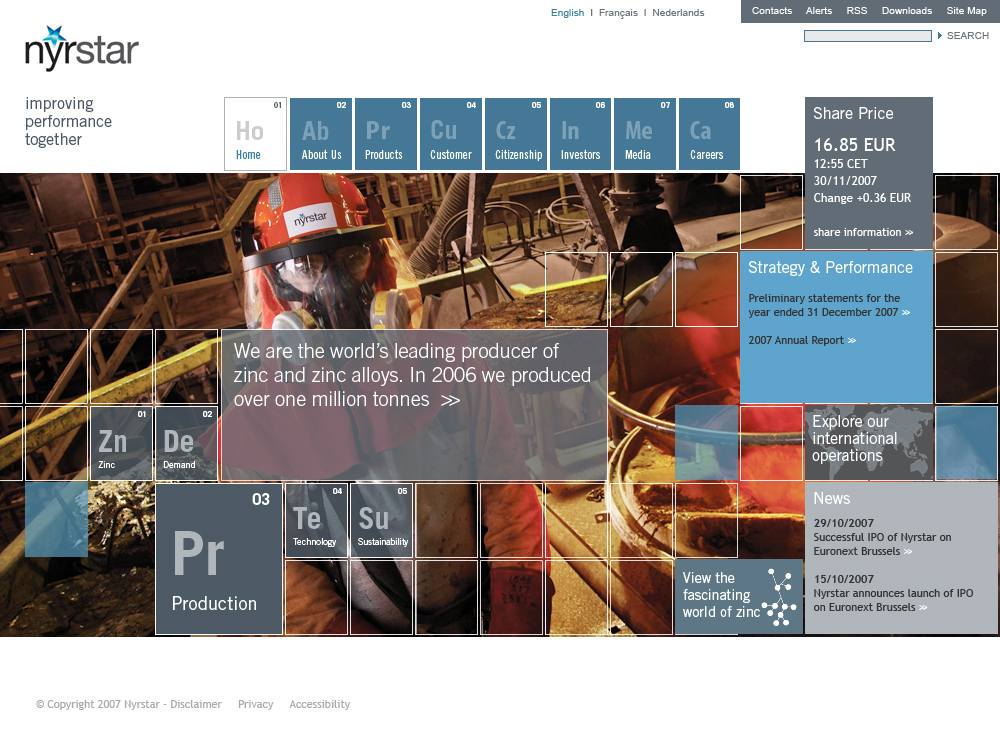The image size is (1000, 740).
Task: View the fascinating world of zinc
Action: (738, 596)
